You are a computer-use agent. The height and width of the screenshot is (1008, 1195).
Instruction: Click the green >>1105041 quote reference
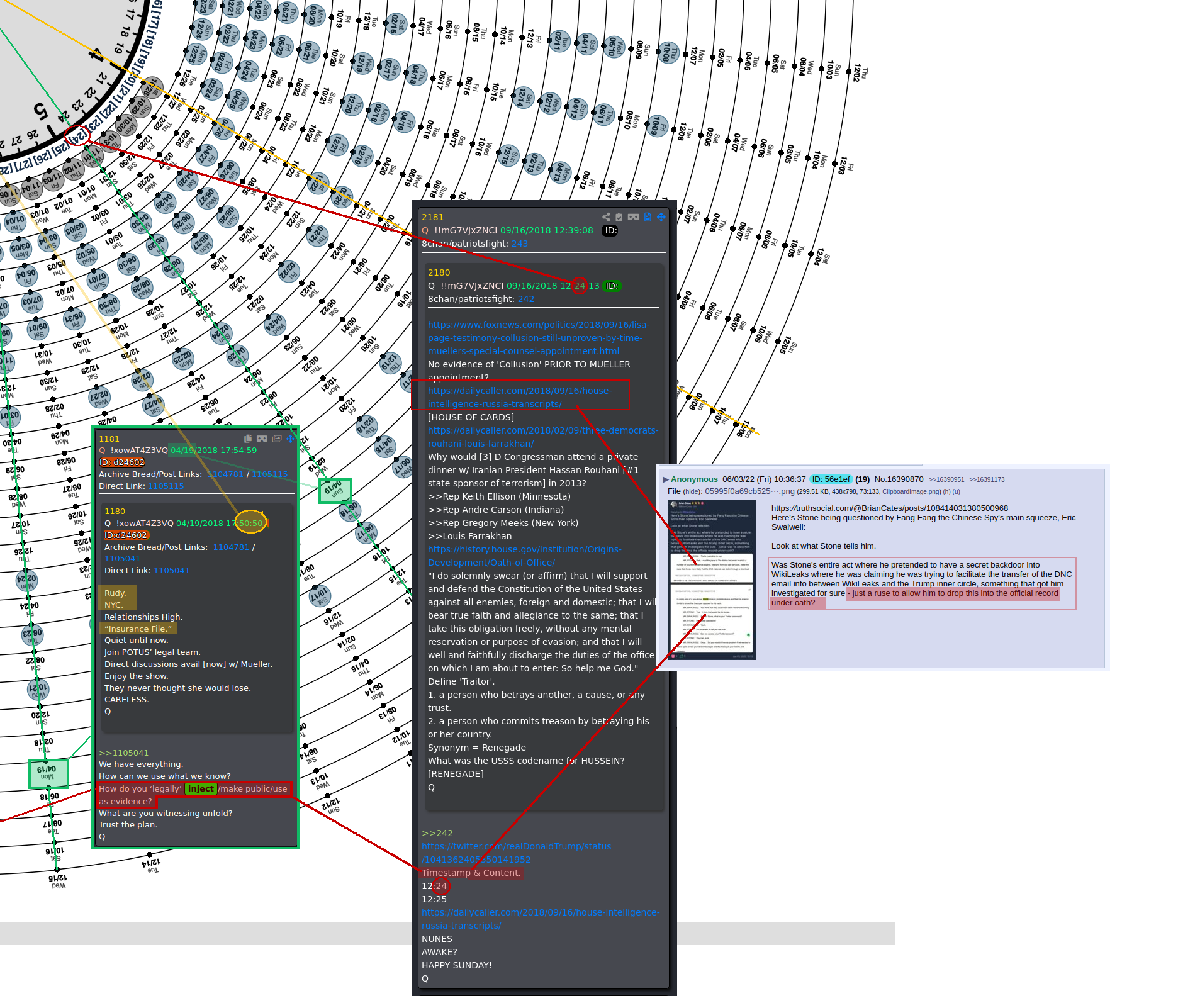(124, 753)
